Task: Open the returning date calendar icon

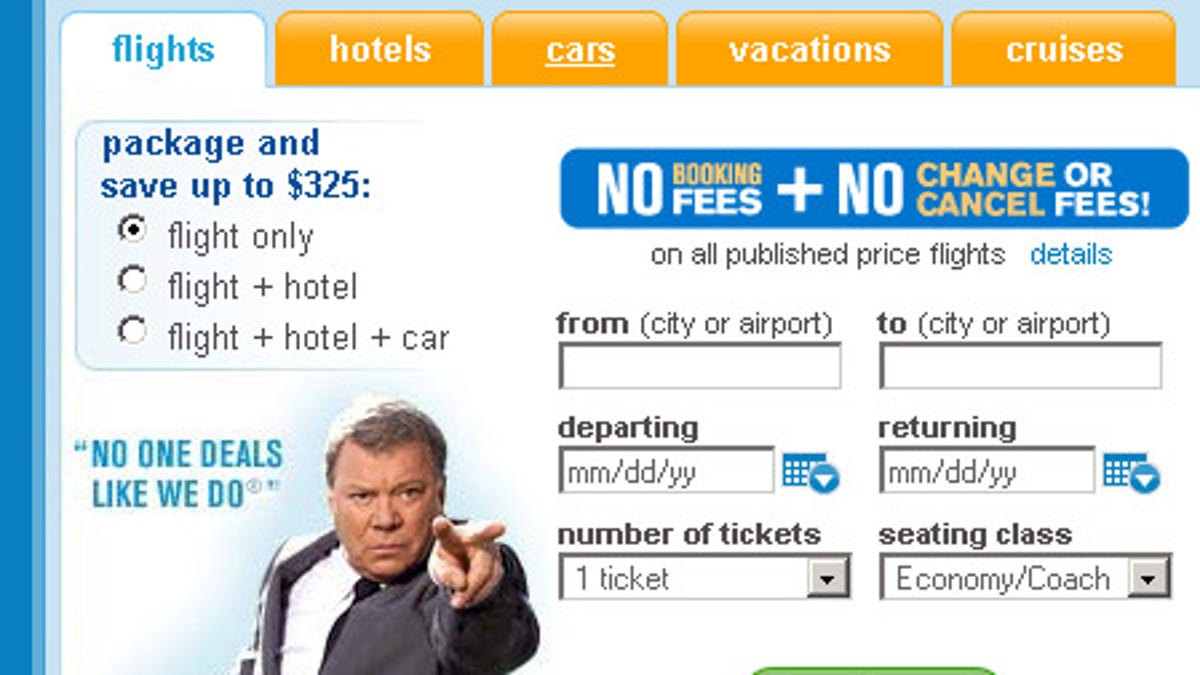Action: tap(1131, 472)
